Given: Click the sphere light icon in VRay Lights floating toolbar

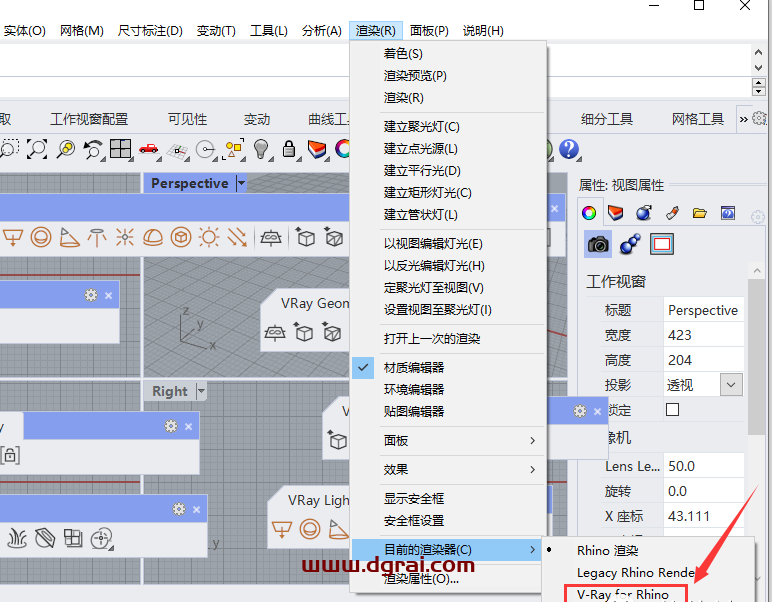Looking at the screenshot, I should point(310,530).
